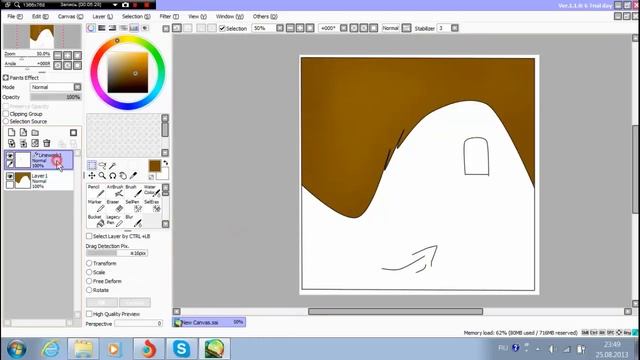Create a new layer folder
The height and width of the screenshot is (360, 640).
coord(35,133)
